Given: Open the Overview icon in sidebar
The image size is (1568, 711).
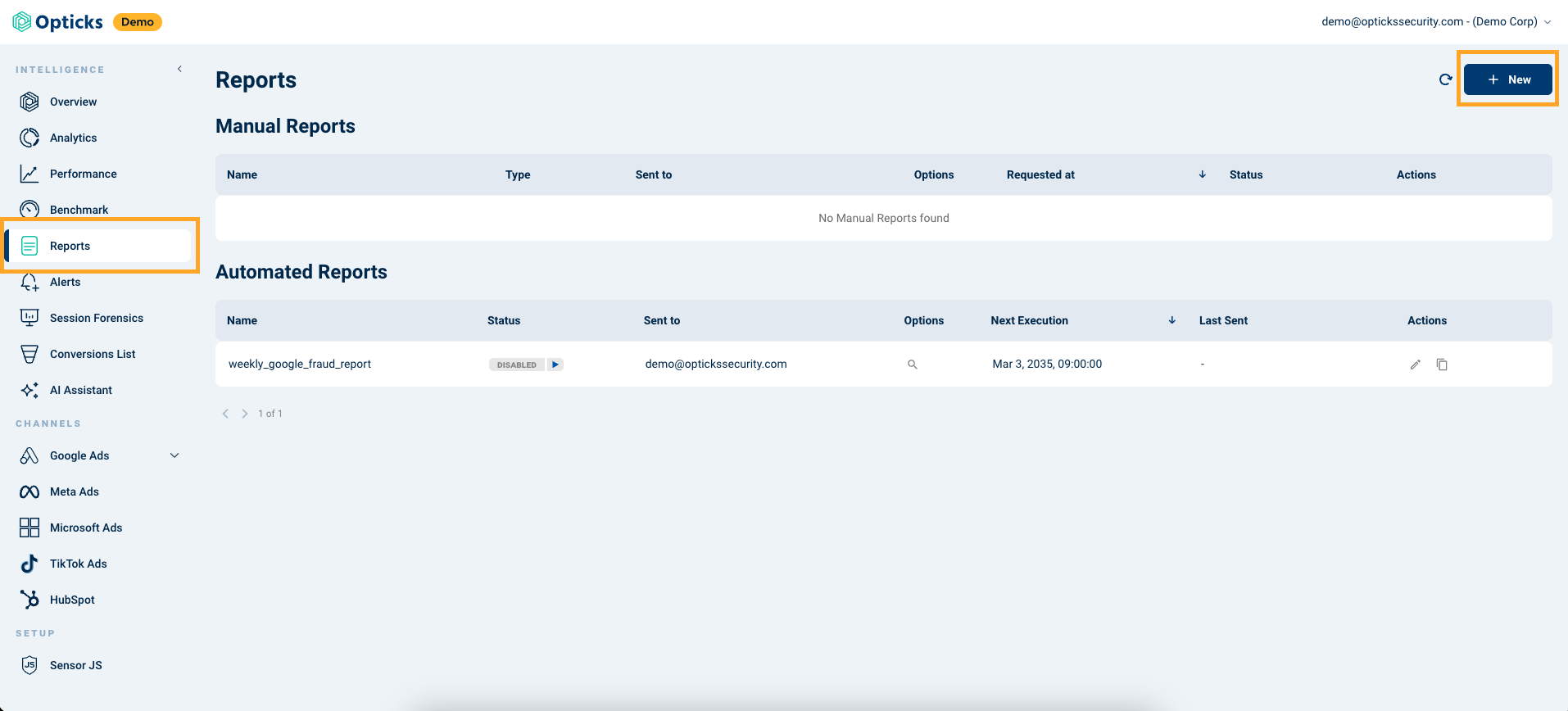Looking at the screenshot, I should click(29, 102).
